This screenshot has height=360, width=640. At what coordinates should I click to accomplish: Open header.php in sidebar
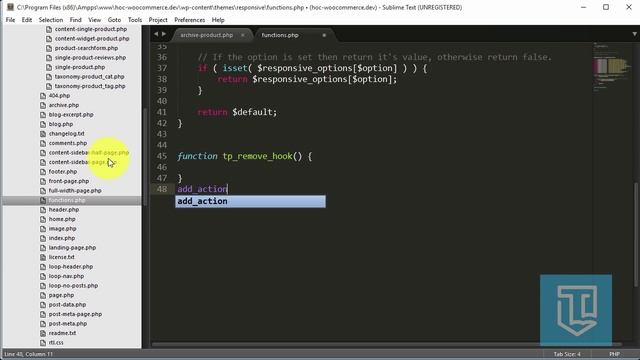tap(64, 209)
